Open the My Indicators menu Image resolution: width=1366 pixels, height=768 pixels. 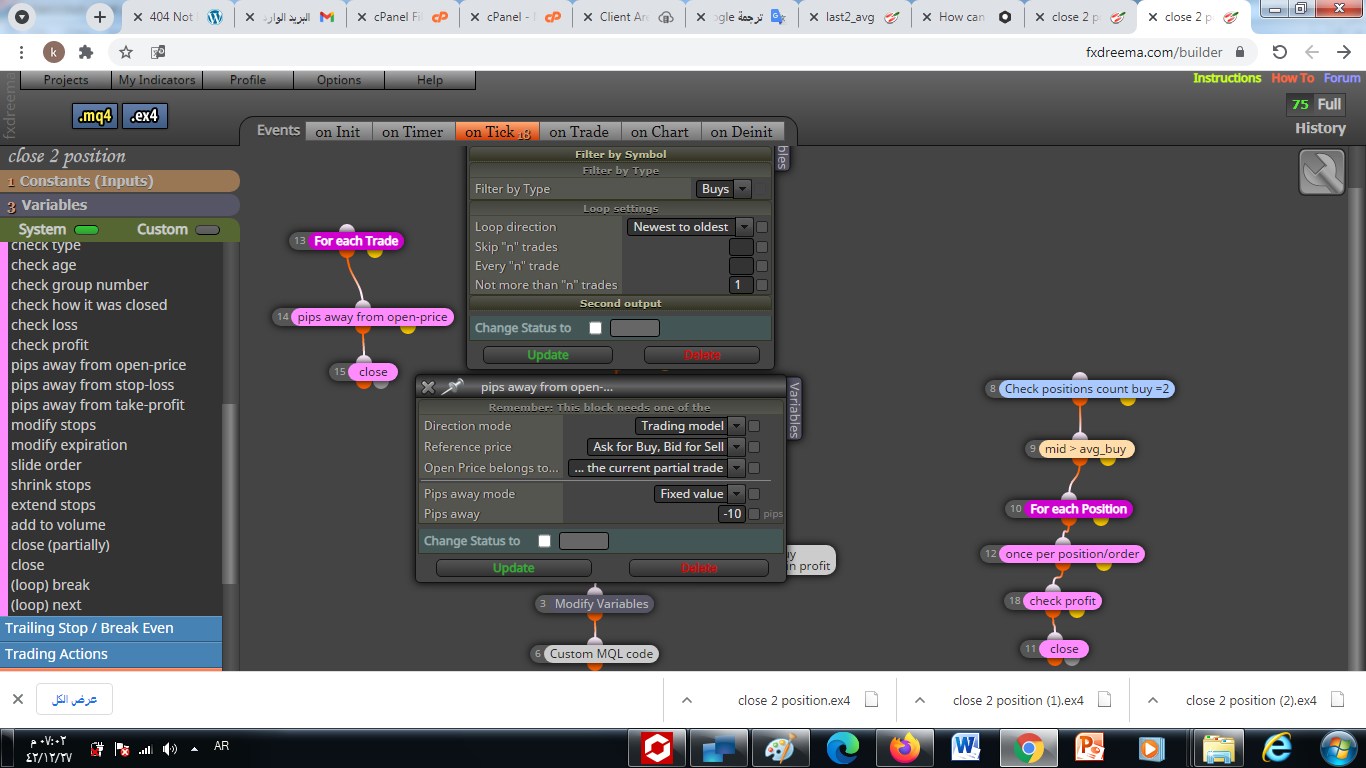coord(157,80)
